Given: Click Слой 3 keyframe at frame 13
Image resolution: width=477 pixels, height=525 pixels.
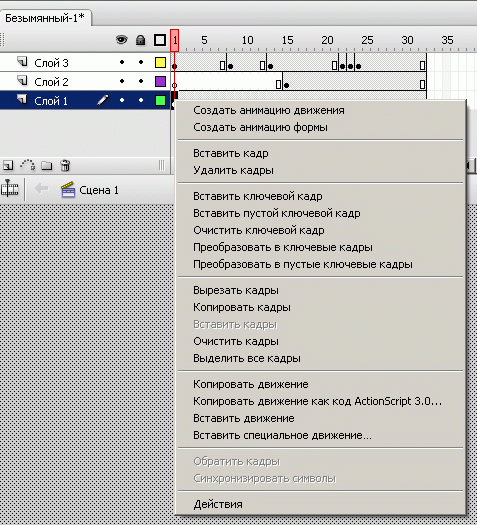Looking at the screenshot, I should pyautogui.click(x=270, y=66).
